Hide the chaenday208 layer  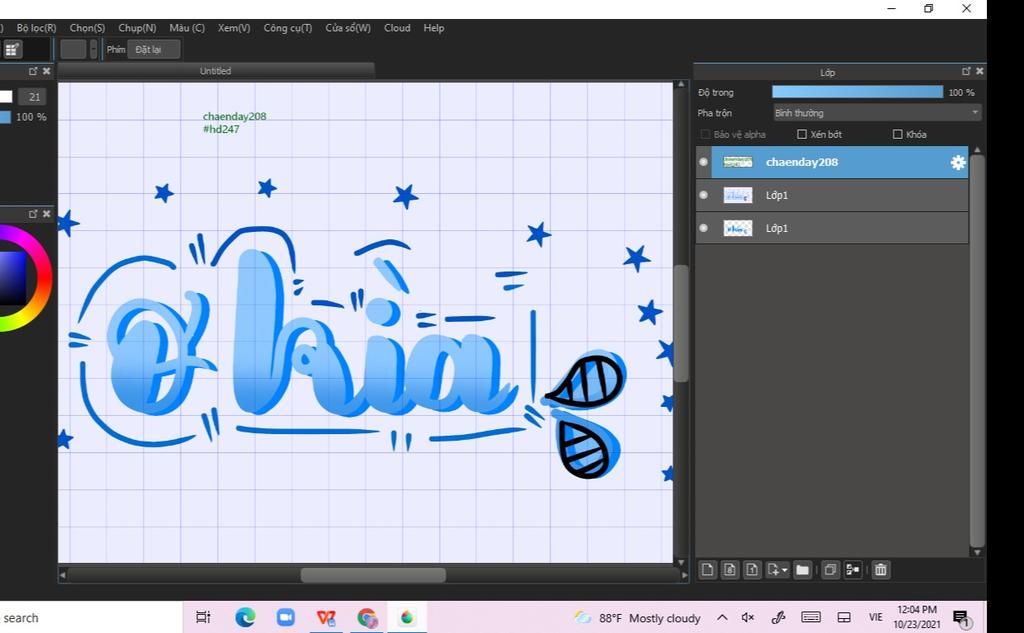(x=703, y=162)
